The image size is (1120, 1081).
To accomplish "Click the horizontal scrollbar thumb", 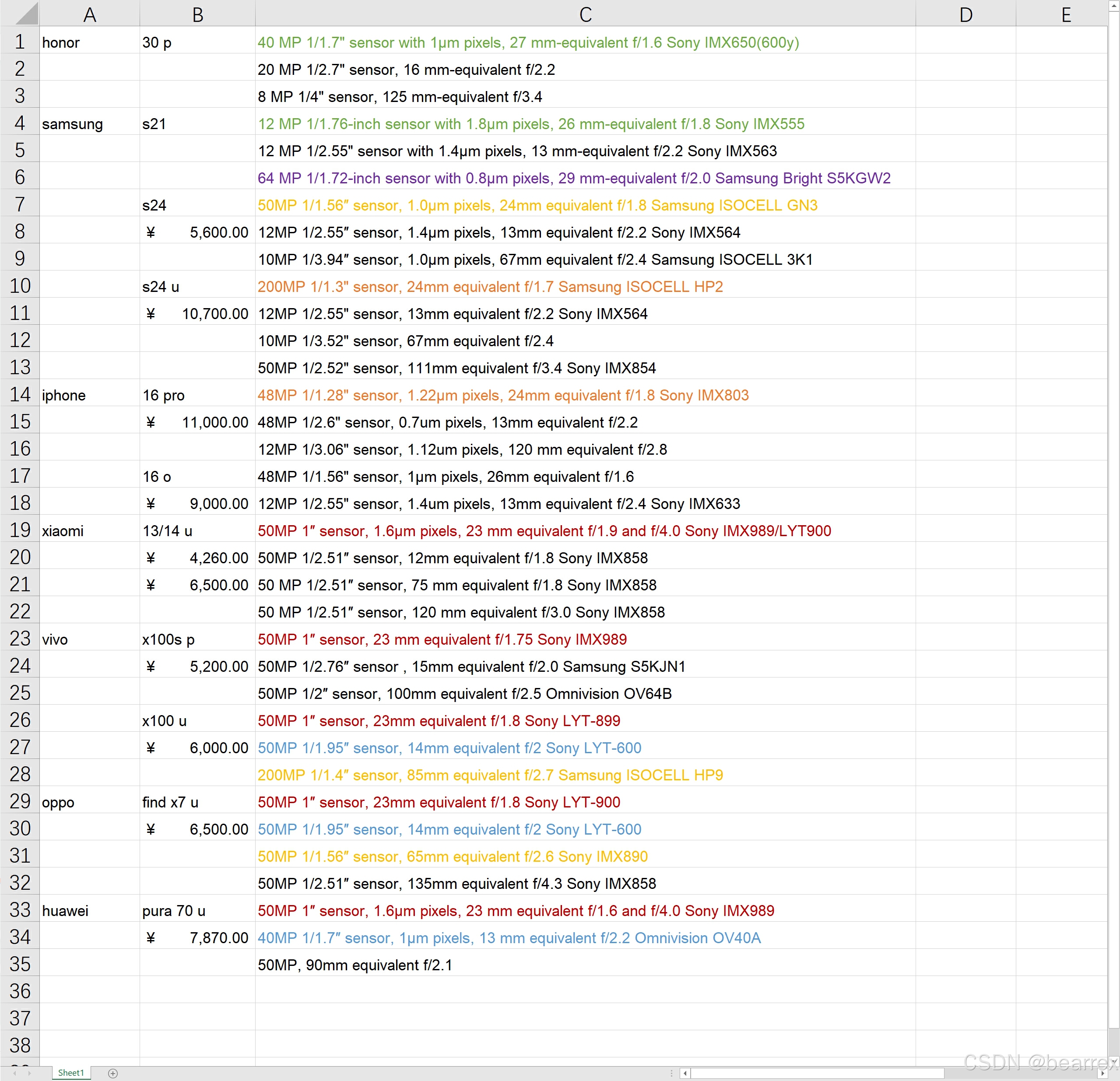I will [x=817, y=1073].
